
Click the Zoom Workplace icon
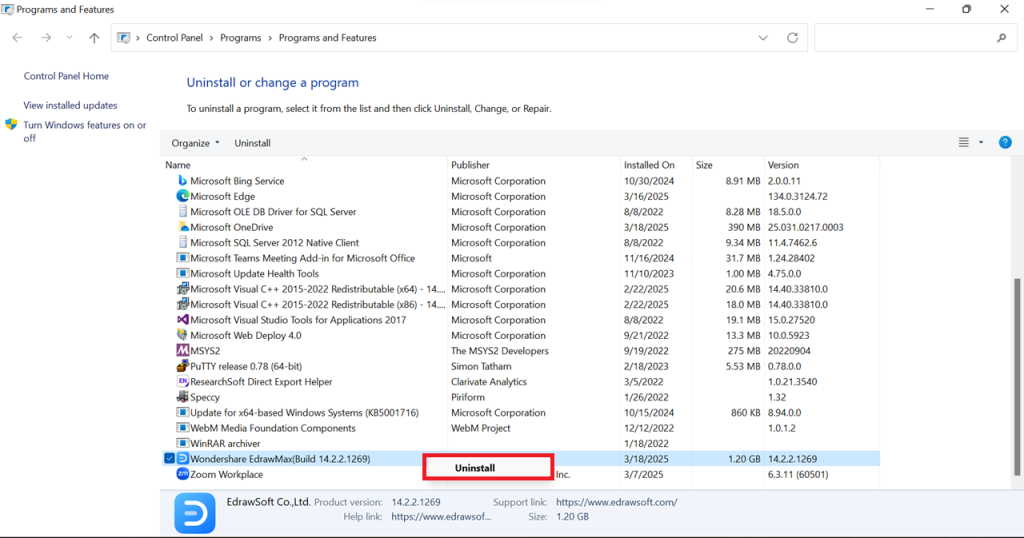click(x=183, y=474)
